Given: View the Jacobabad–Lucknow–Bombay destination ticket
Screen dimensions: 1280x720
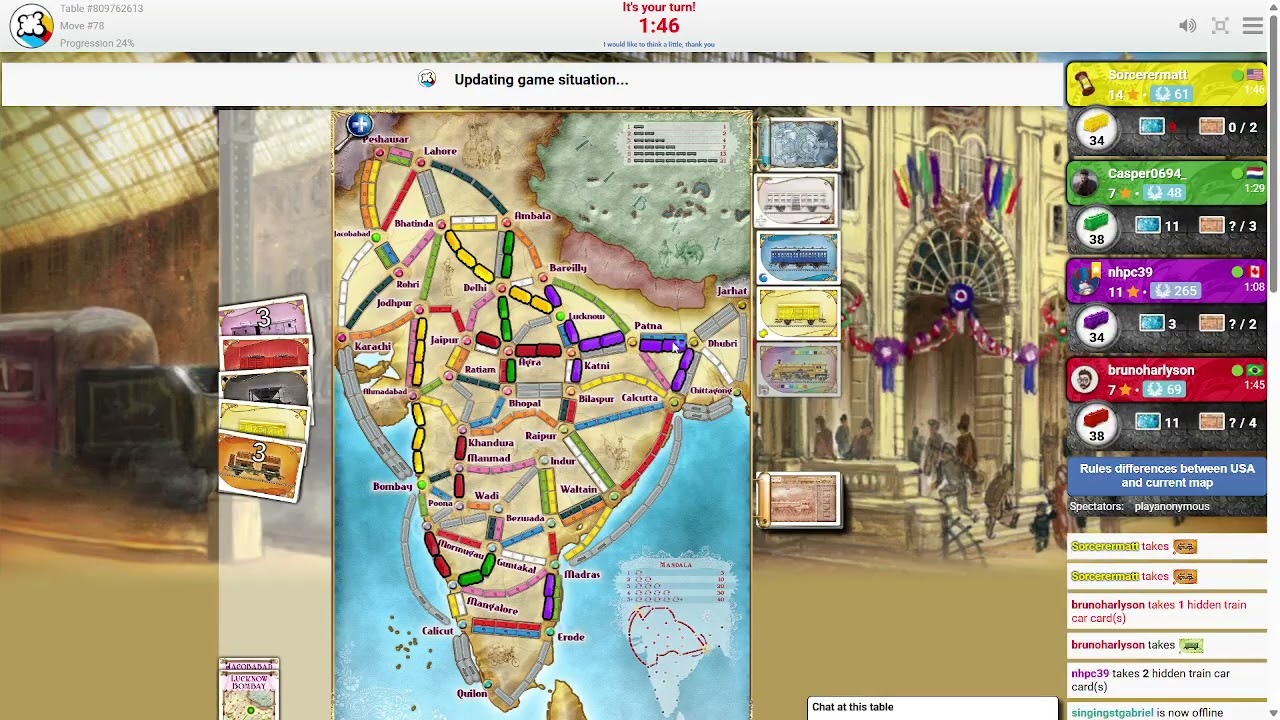Looking at the screenshot, I should [x=249, y=688].
